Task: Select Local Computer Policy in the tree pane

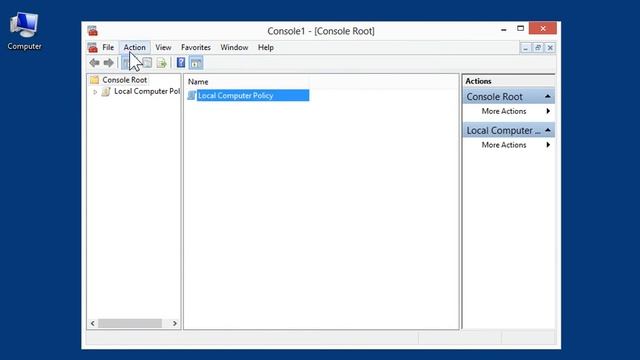Action: tap(147, 91)
